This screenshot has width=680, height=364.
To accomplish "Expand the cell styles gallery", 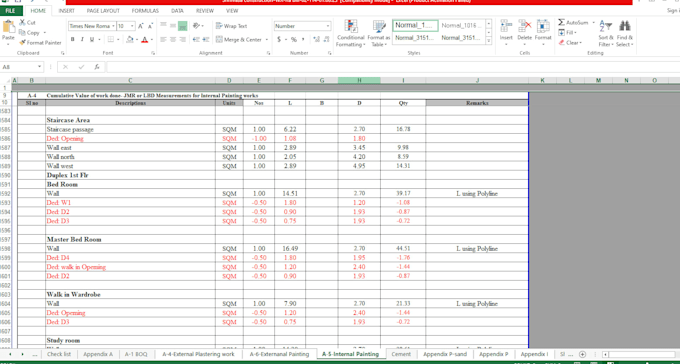I will 489,41.
